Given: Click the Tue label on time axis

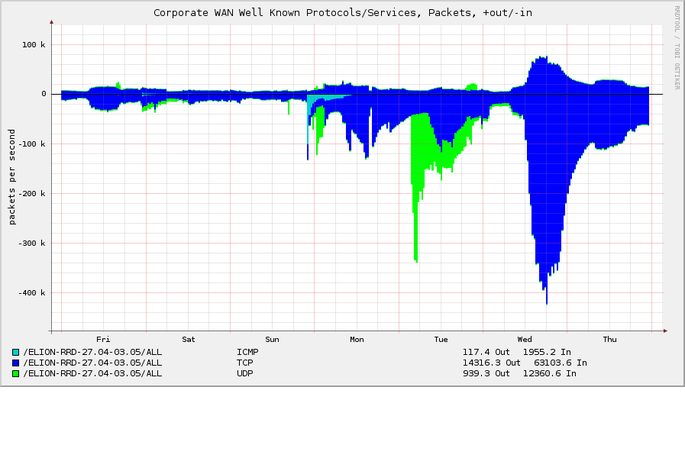Looking at the screenshot, I should click(x=441, y=340).
